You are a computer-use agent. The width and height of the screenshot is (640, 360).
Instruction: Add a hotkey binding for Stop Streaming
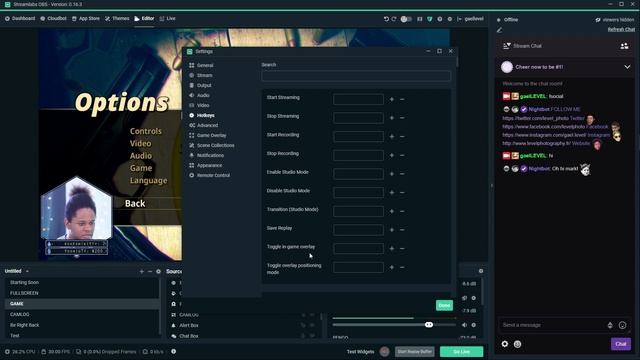[391, 118]
